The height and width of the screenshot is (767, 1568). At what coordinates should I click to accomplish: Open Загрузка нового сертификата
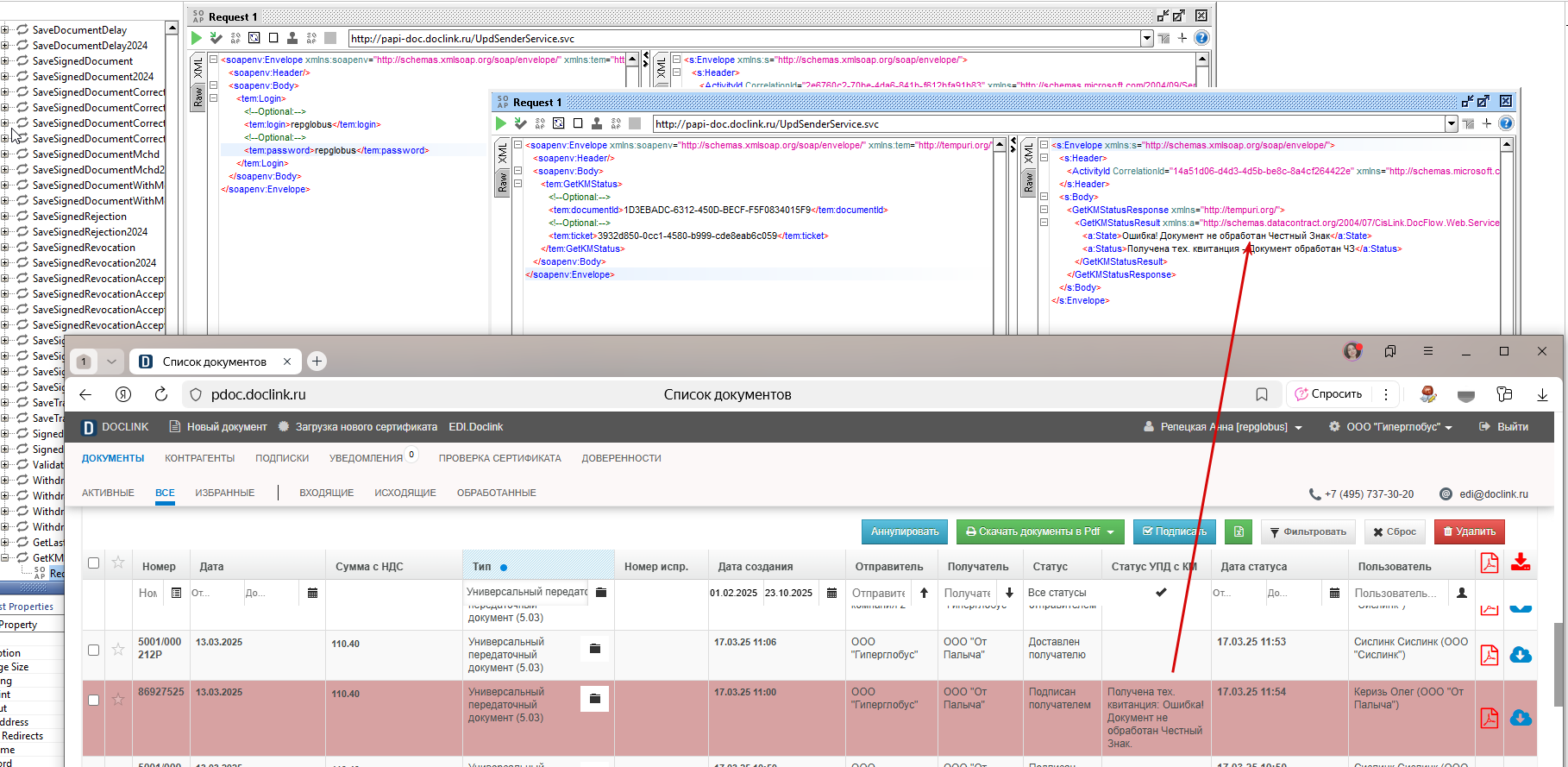[358, 427]
